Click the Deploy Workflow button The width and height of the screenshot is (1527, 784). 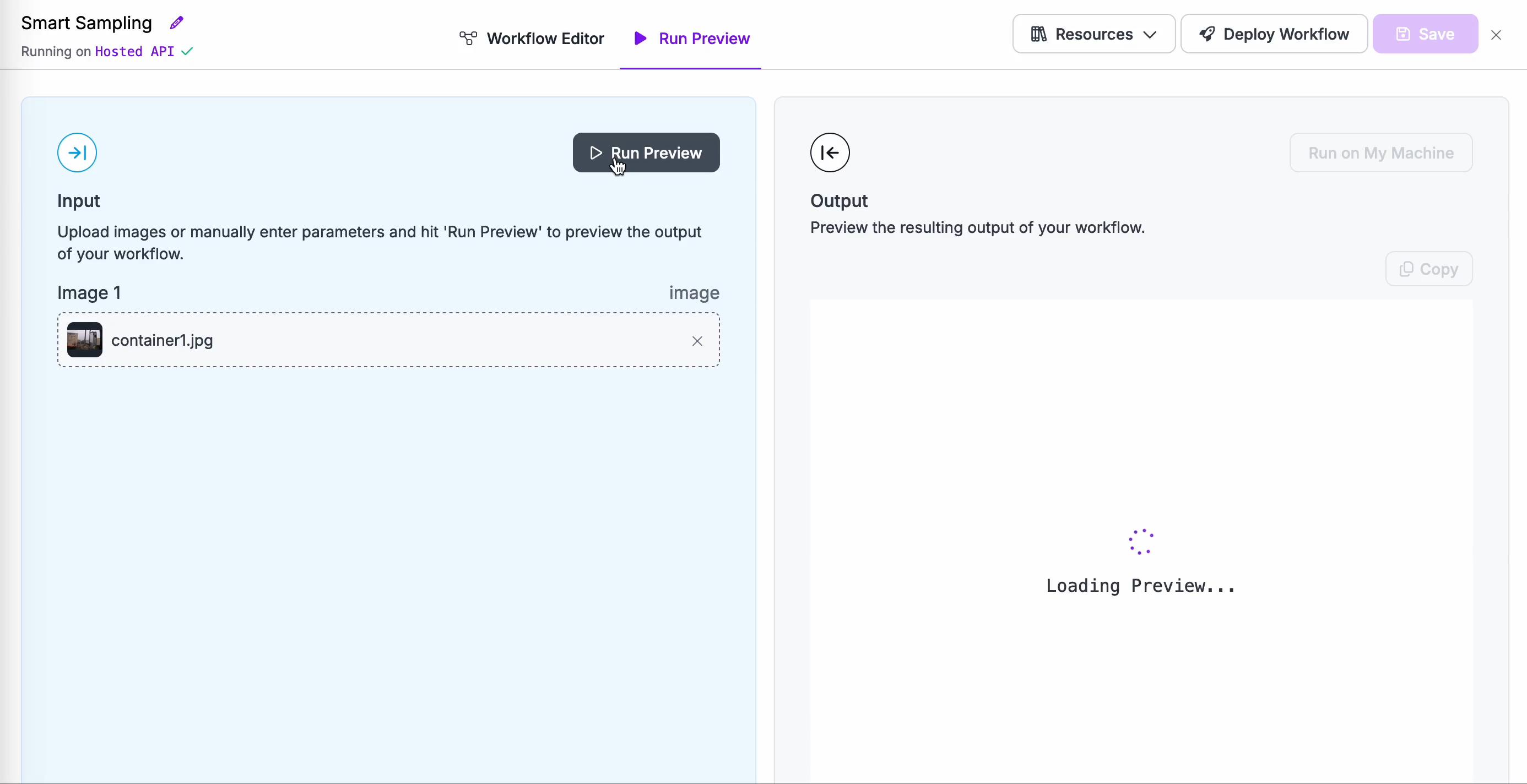click(1274, 34)
